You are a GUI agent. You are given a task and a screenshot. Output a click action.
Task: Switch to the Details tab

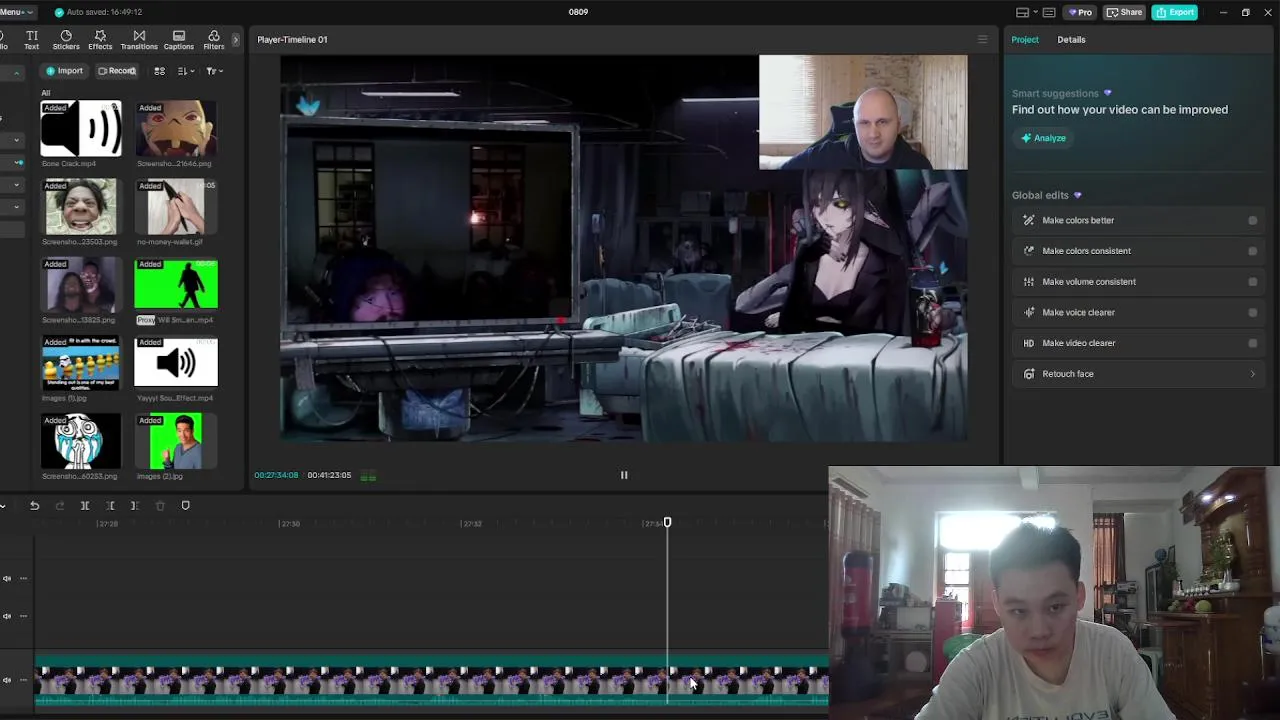(x=1071, y=40)
